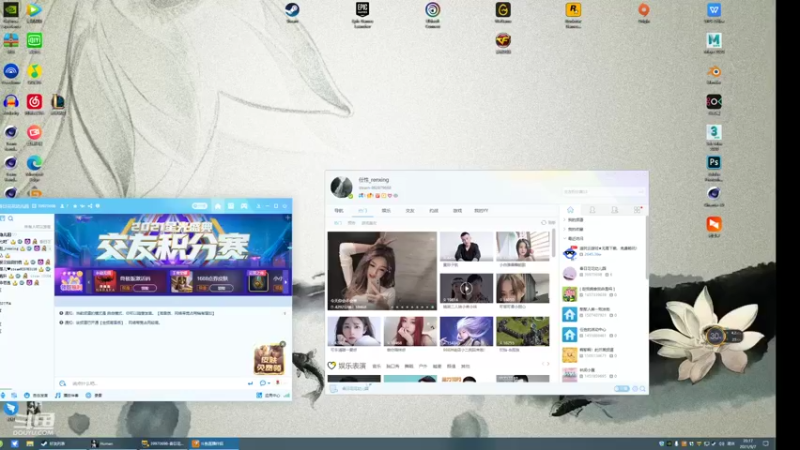The image size is (800, 450).
Task: Click the search icon at YY window bottom
Action: click(643, 389)
